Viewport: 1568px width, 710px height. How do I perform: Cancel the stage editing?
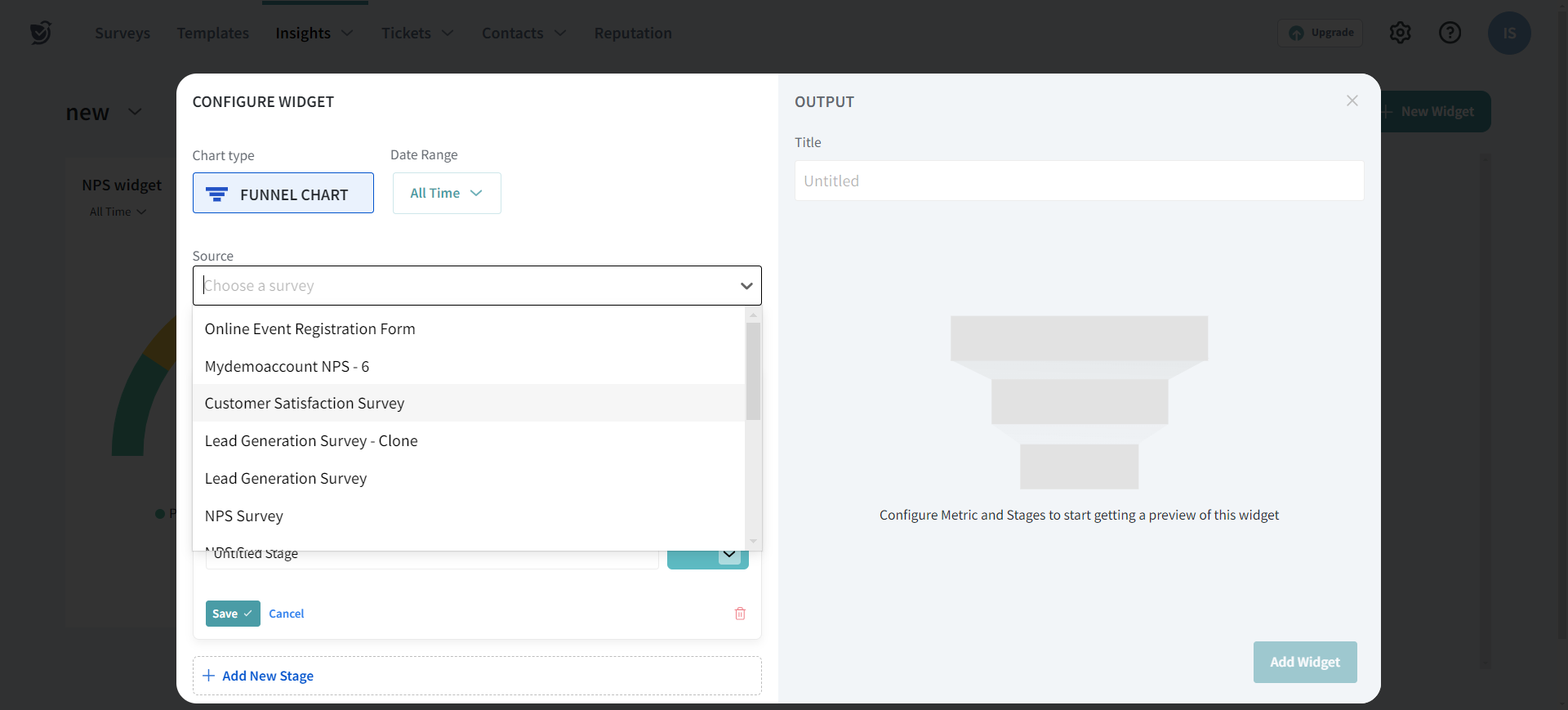pyautogui.click(x=286, y=614)
